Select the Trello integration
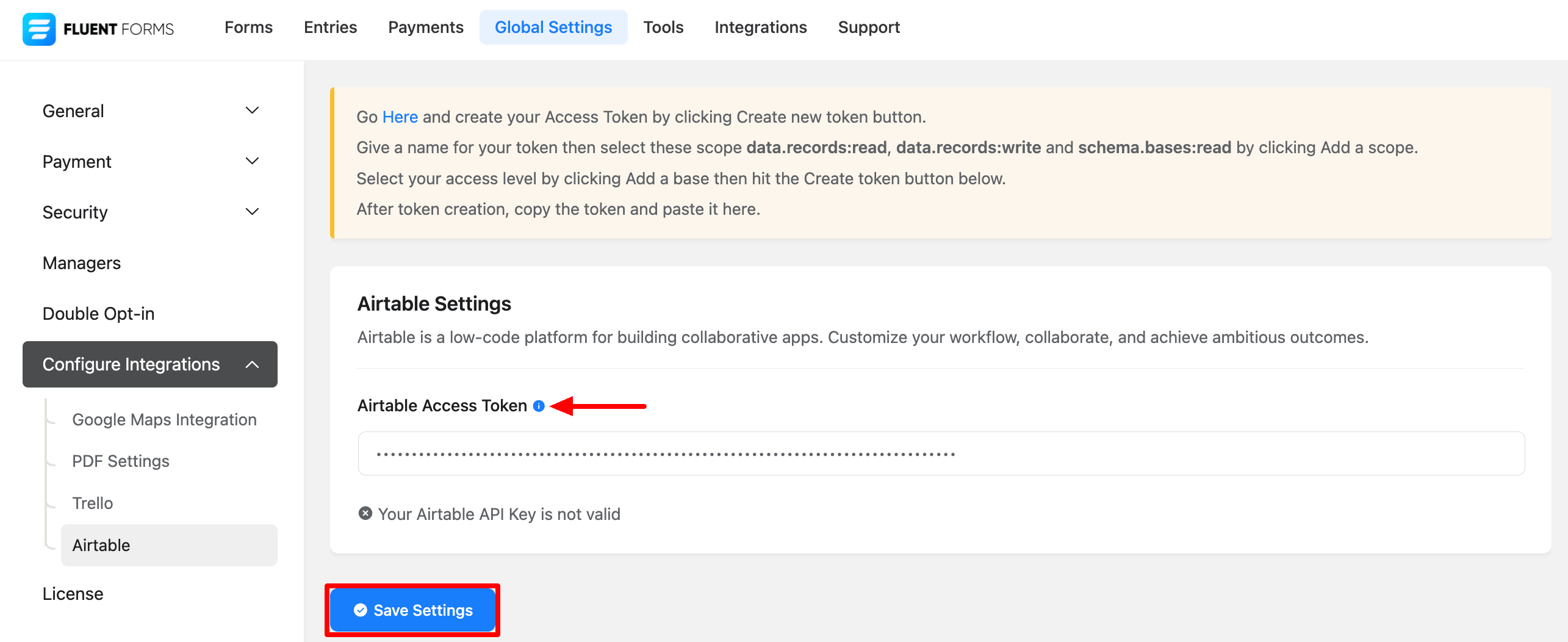This screenshot has width=1568, height=642. tap(93, 503)
